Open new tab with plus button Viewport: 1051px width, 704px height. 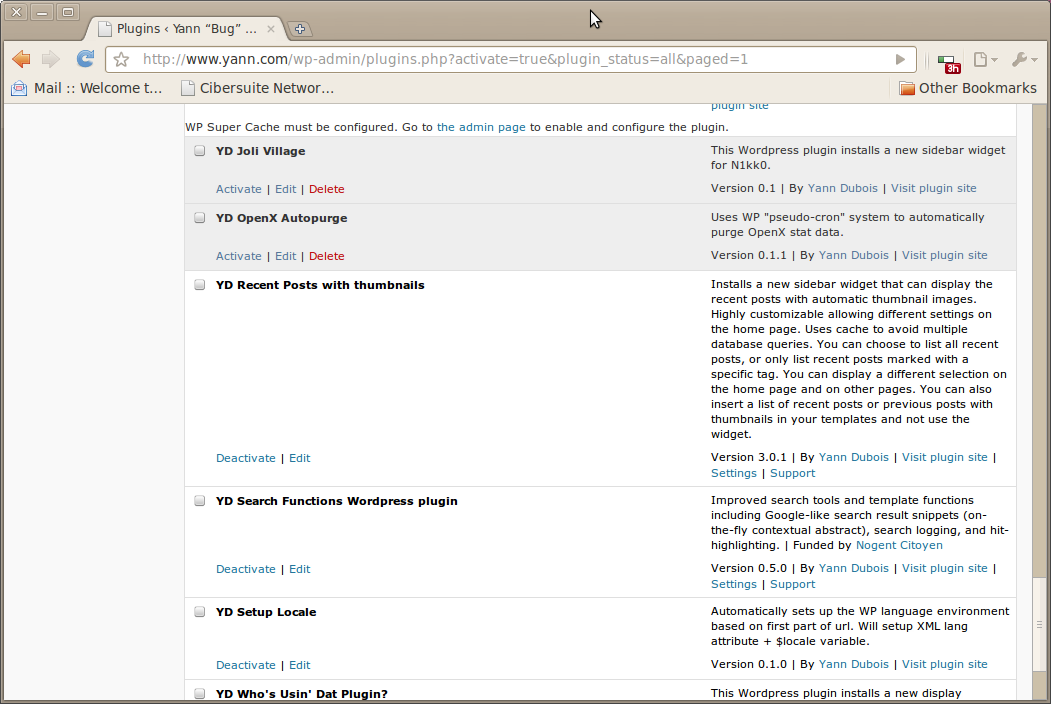(300, 29)
